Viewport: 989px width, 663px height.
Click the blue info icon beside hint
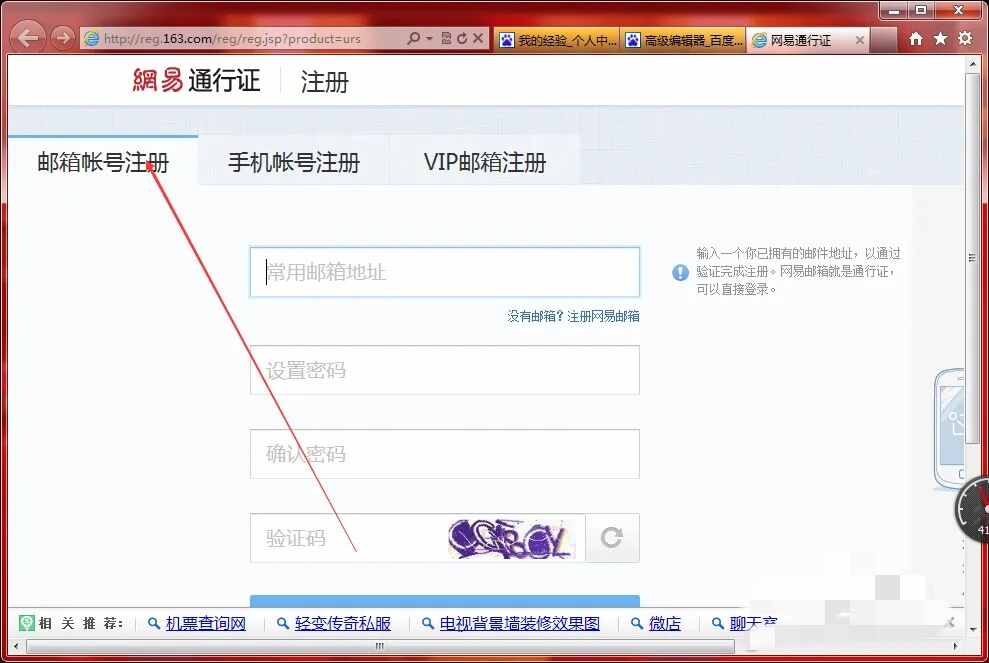point(680,273)
